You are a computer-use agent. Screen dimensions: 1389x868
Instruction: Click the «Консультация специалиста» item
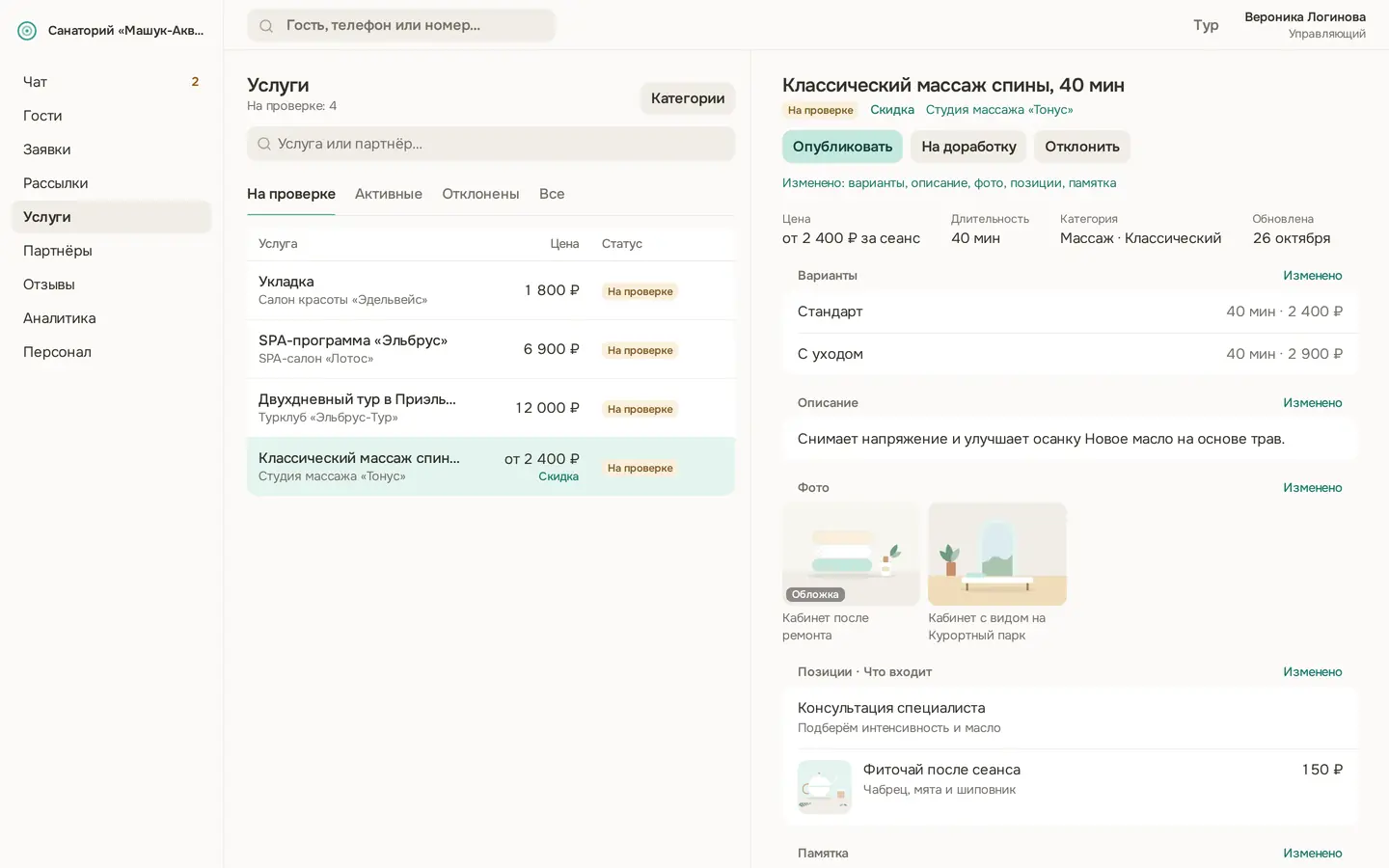click(1070, 718)
